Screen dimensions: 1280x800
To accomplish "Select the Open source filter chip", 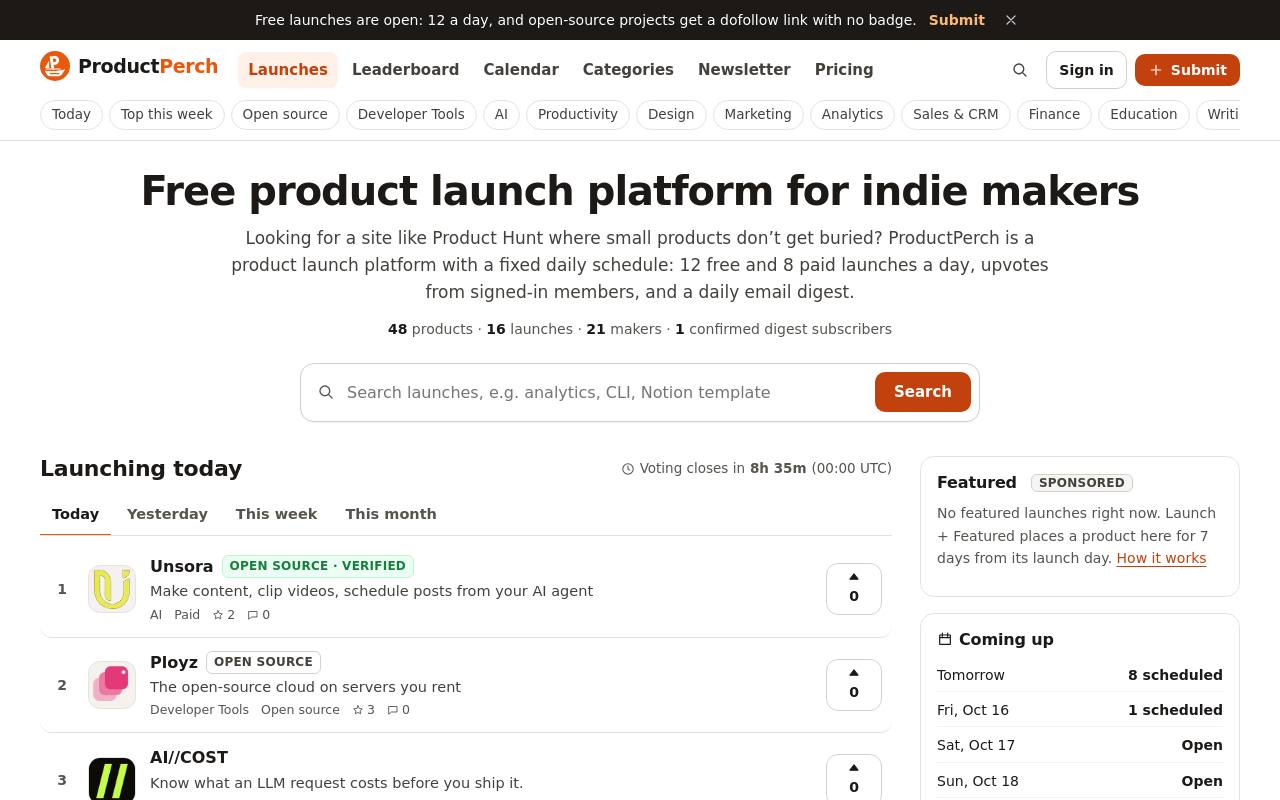I will click(x=285, y=115).
